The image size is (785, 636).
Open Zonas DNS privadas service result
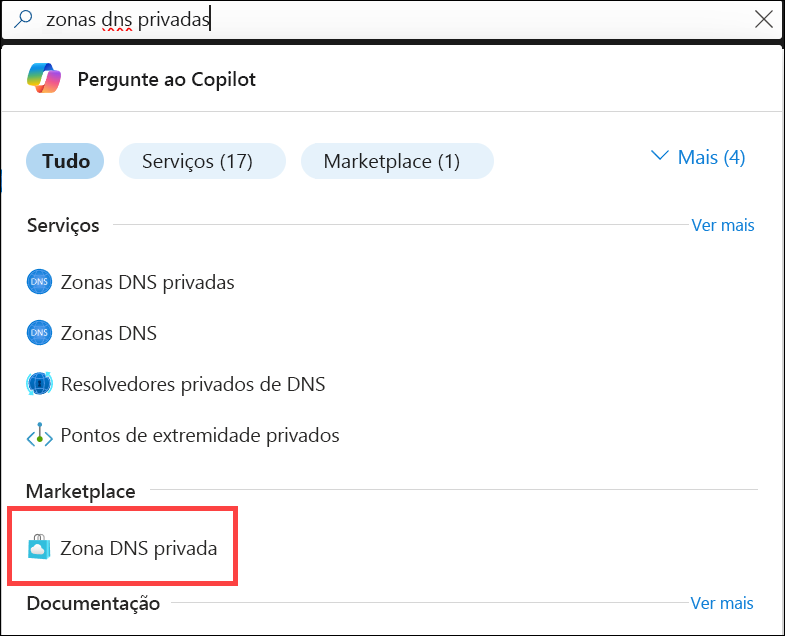point(148,282)
